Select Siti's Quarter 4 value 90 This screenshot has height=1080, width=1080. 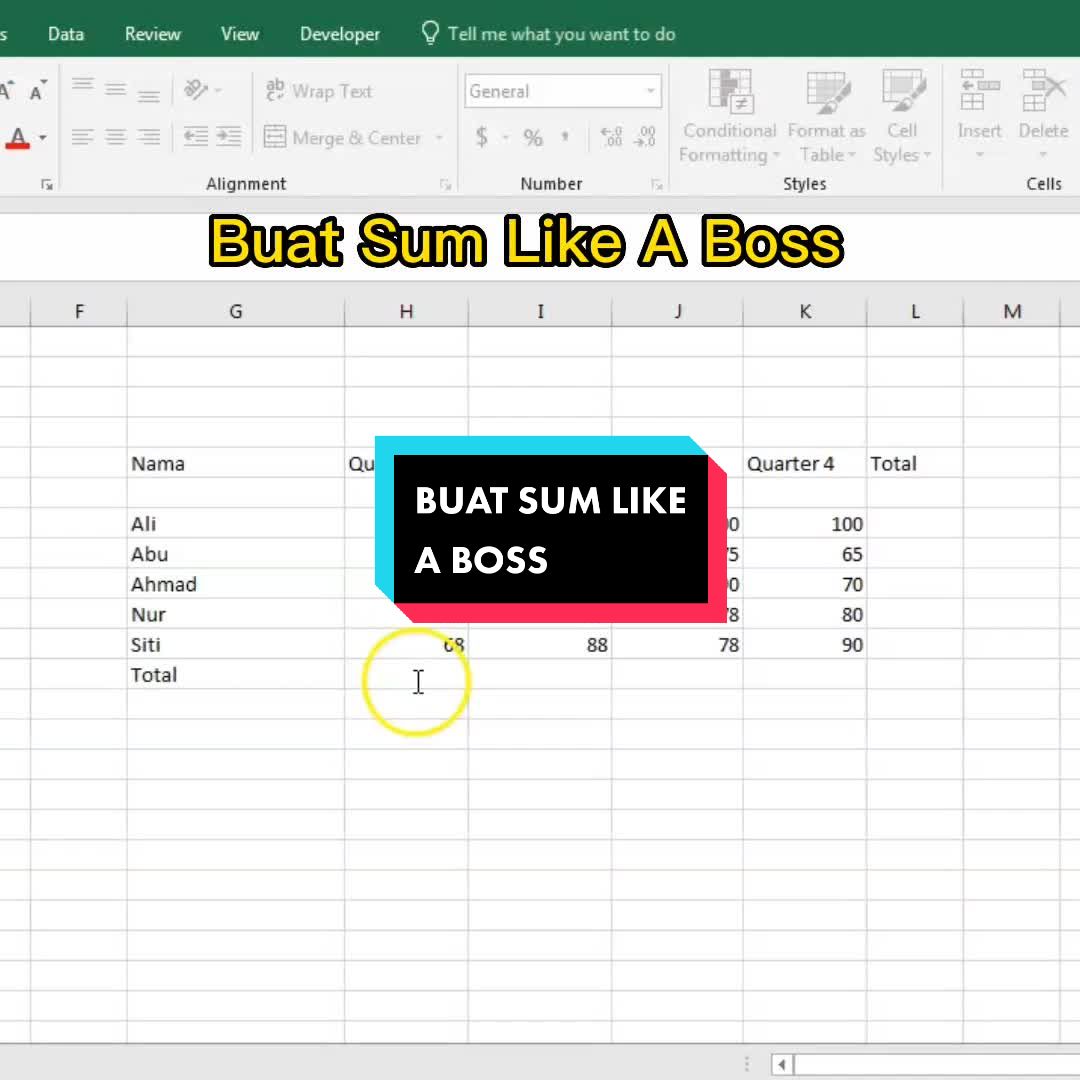coord(804,645)
